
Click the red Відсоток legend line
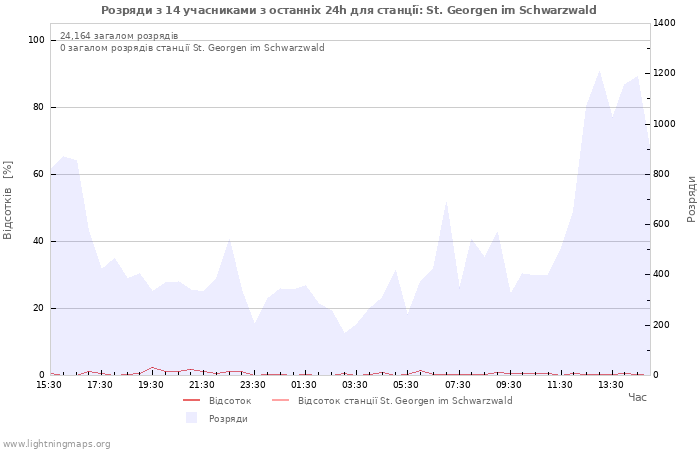pyautogui.click(x=191, y=401)
